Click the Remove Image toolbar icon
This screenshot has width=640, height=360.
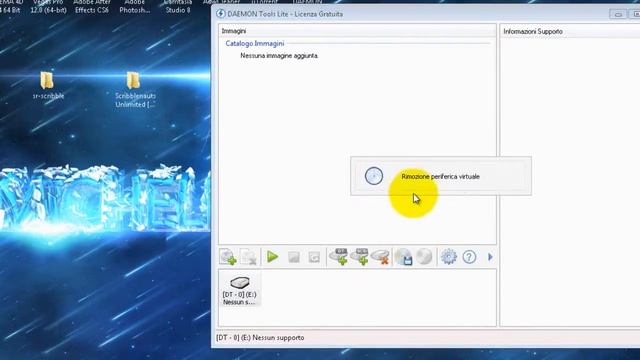click(248, 257)
